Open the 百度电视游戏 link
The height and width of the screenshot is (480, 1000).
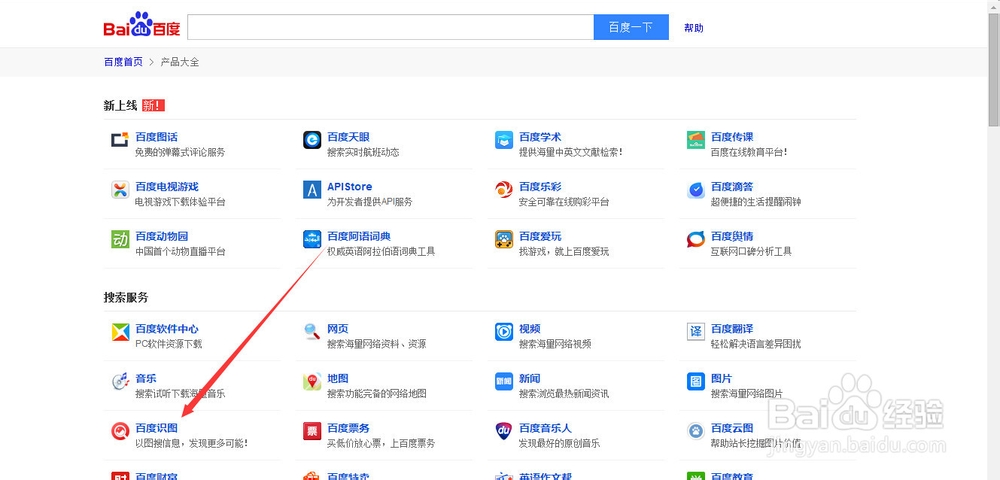[167, 187]
